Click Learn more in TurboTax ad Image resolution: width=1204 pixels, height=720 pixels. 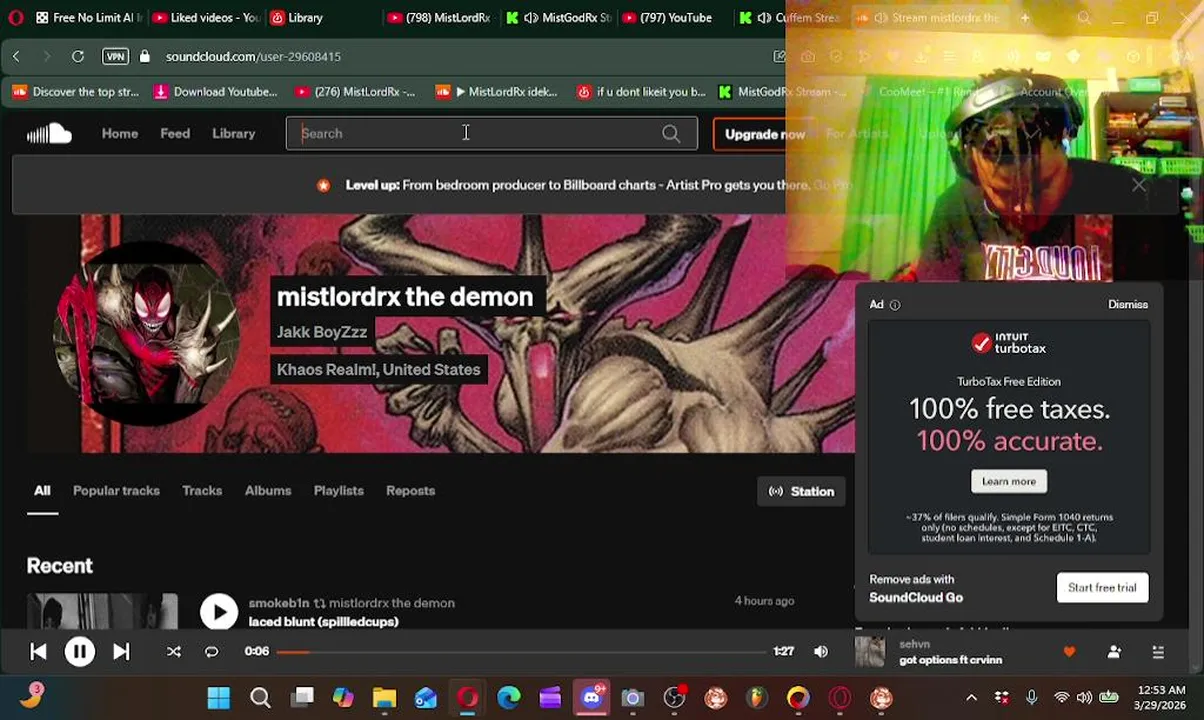1008,481
